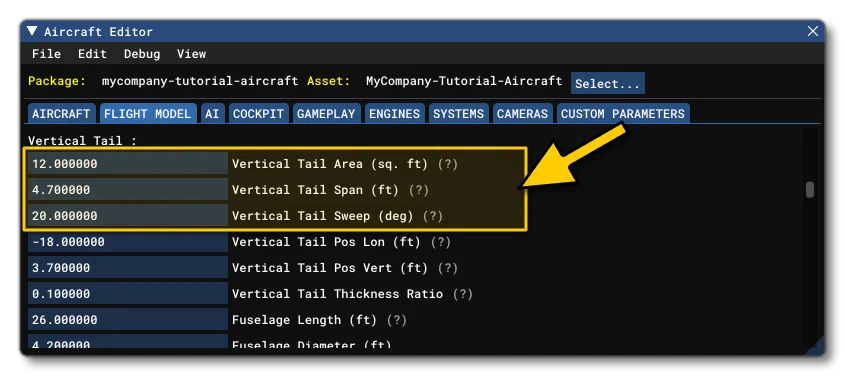The image size is (845, 376).
Task: Switch to the ENGINES tab
Action: click(394, 114)
